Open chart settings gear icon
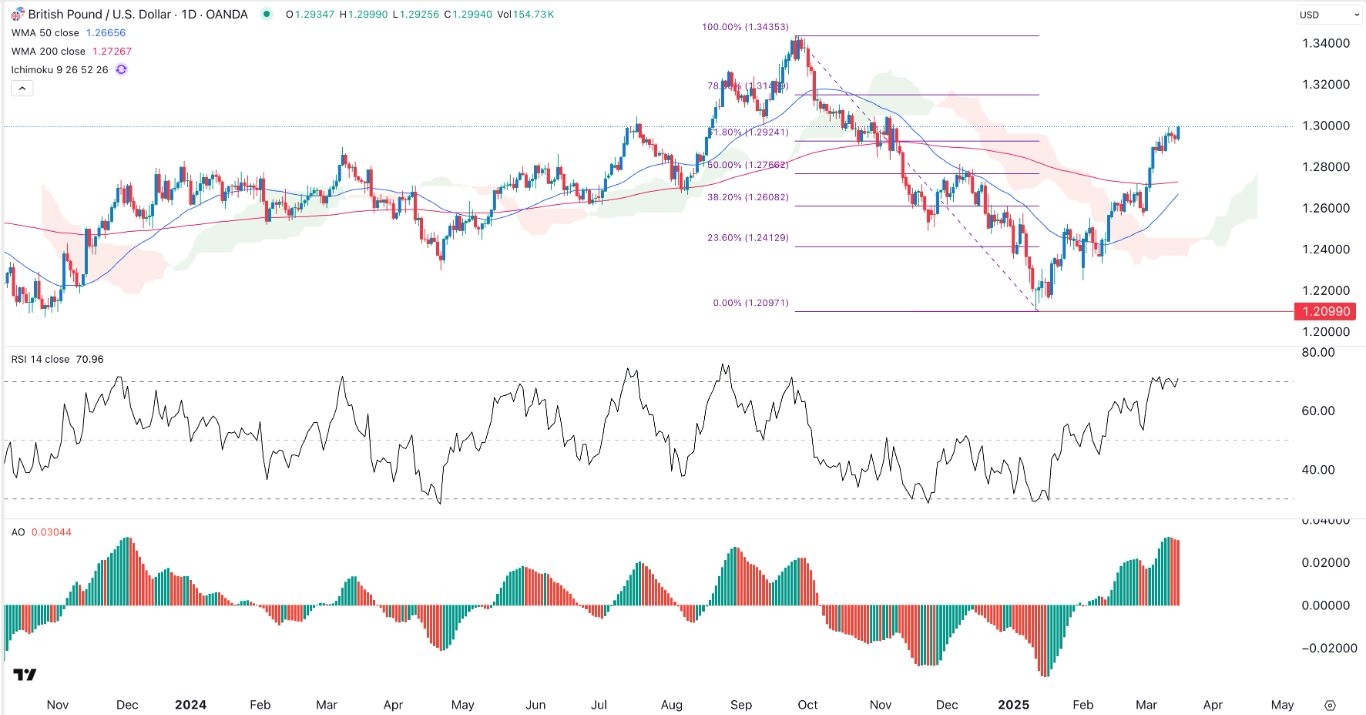 point(1329,704)
